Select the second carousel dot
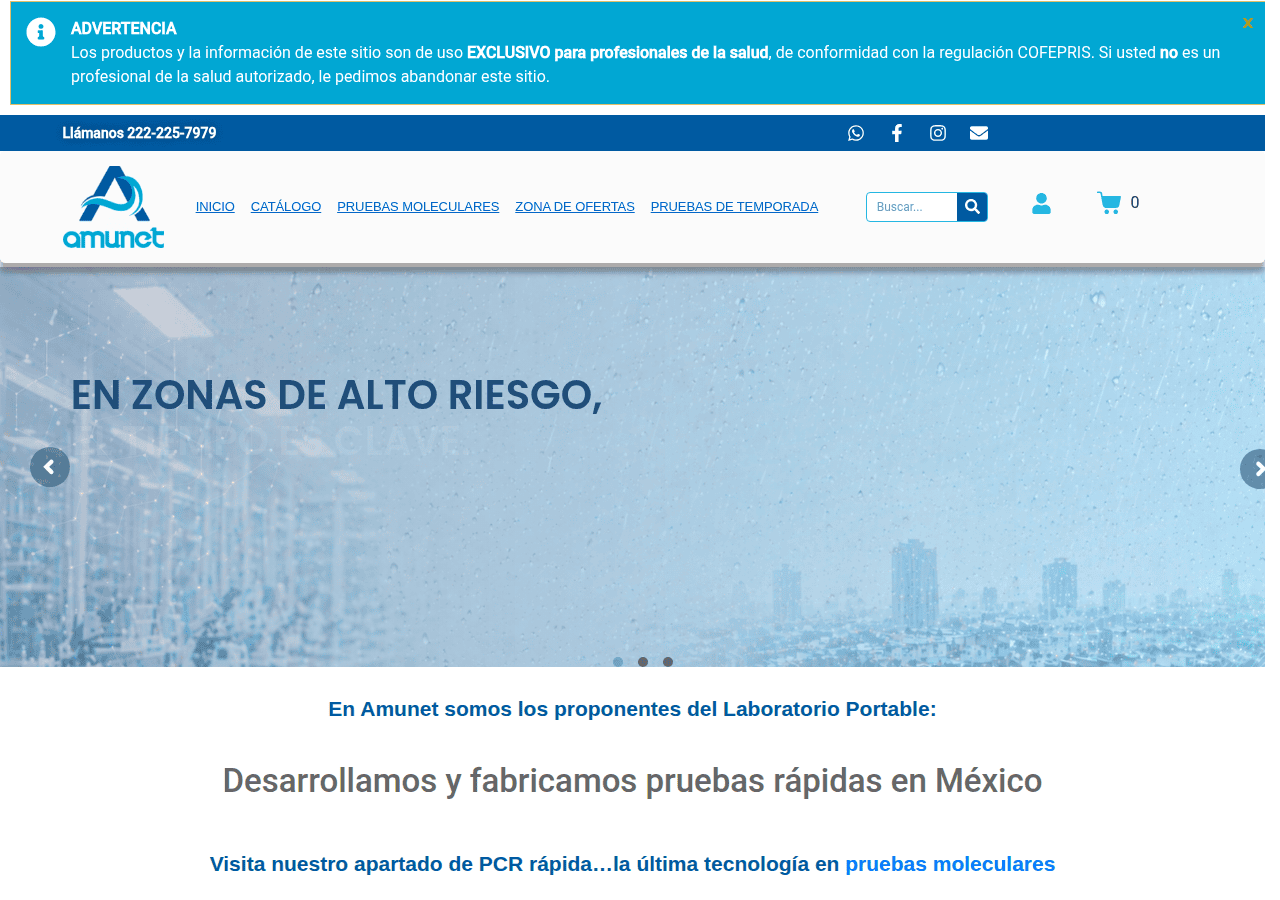Image resolution: width=1280 pixels, height=900 pixels. 643,662
